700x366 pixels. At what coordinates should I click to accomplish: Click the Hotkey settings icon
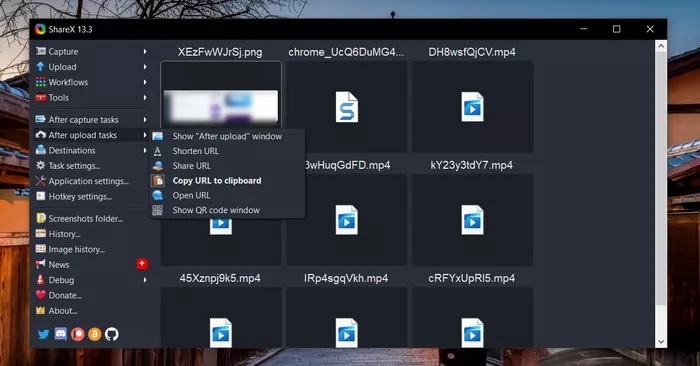coord(41,196)
